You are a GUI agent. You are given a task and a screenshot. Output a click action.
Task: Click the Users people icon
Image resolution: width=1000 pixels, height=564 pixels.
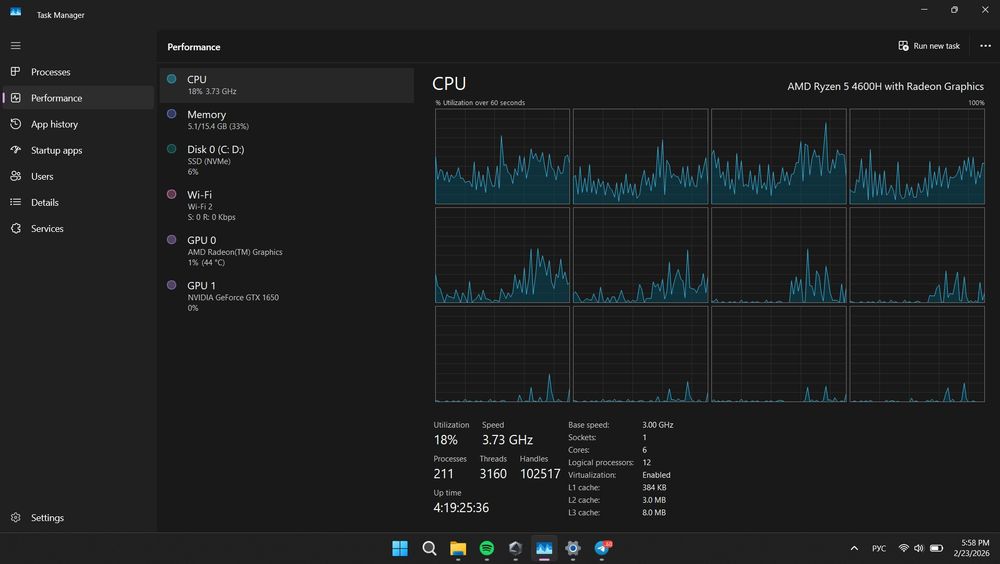[15, 175]
